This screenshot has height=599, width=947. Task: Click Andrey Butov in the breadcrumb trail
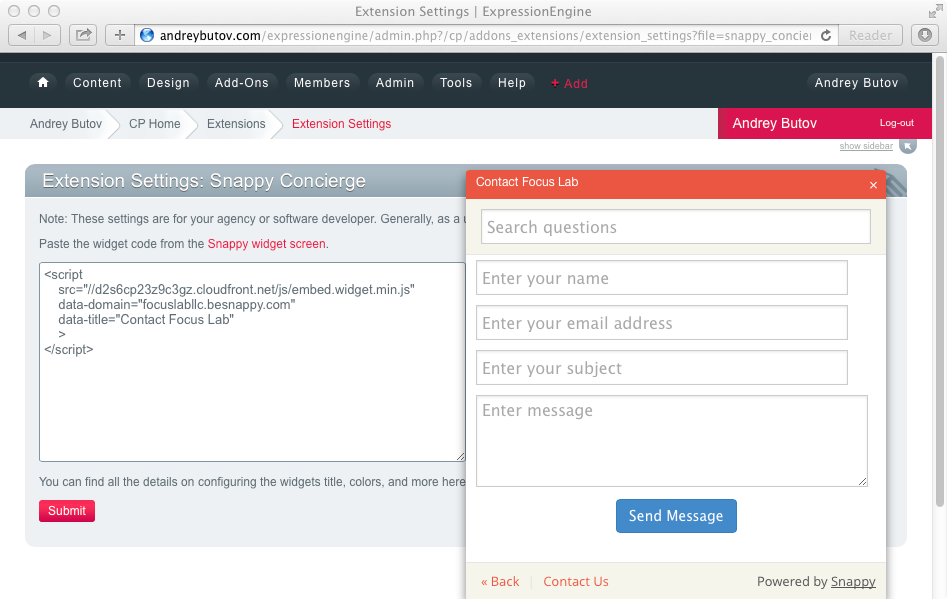coord(66,124)
